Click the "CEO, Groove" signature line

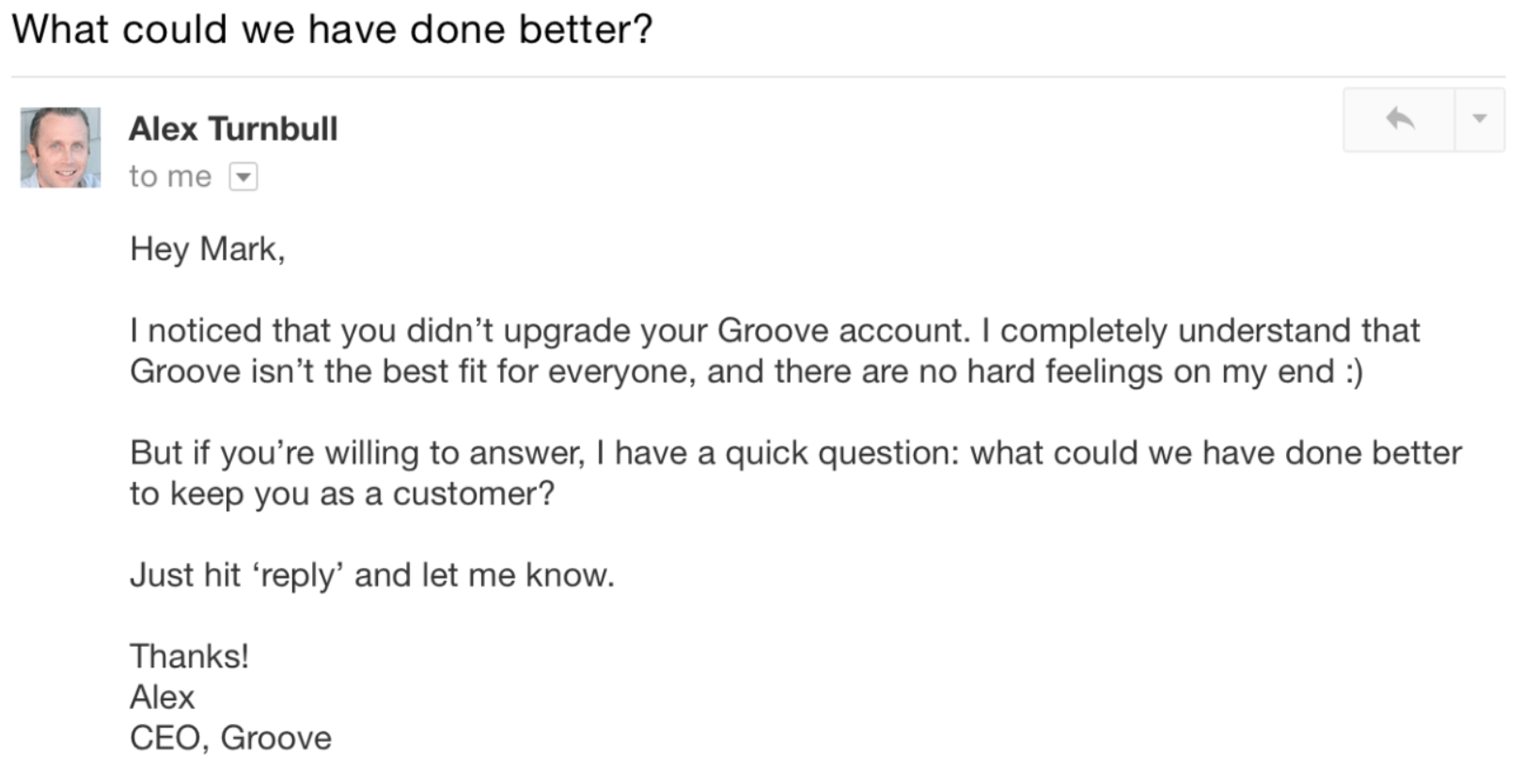230,738
